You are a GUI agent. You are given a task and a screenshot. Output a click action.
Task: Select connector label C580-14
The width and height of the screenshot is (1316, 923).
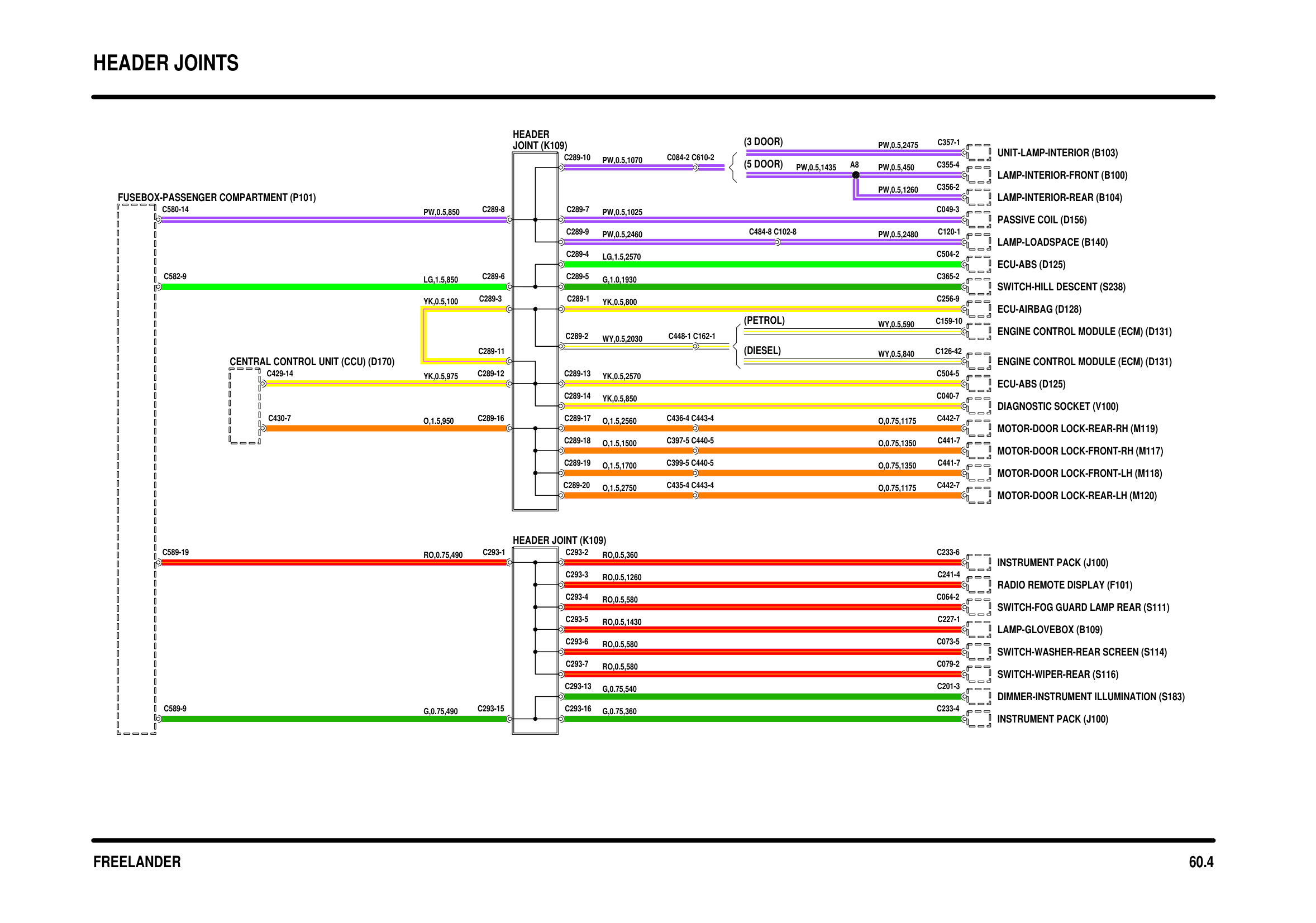(x=175, y=210)
